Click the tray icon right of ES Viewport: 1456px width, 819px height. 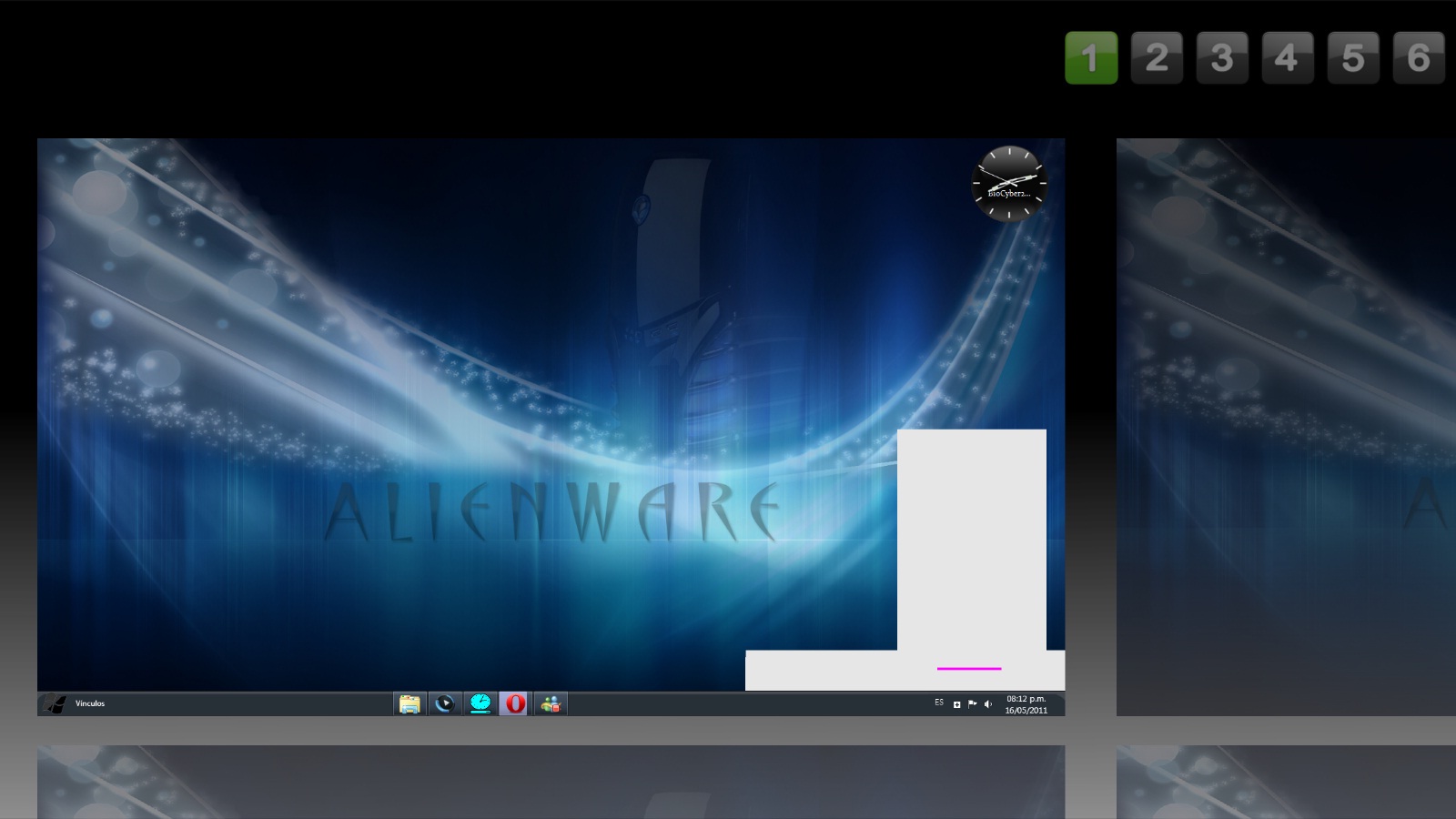click(956, 704)
